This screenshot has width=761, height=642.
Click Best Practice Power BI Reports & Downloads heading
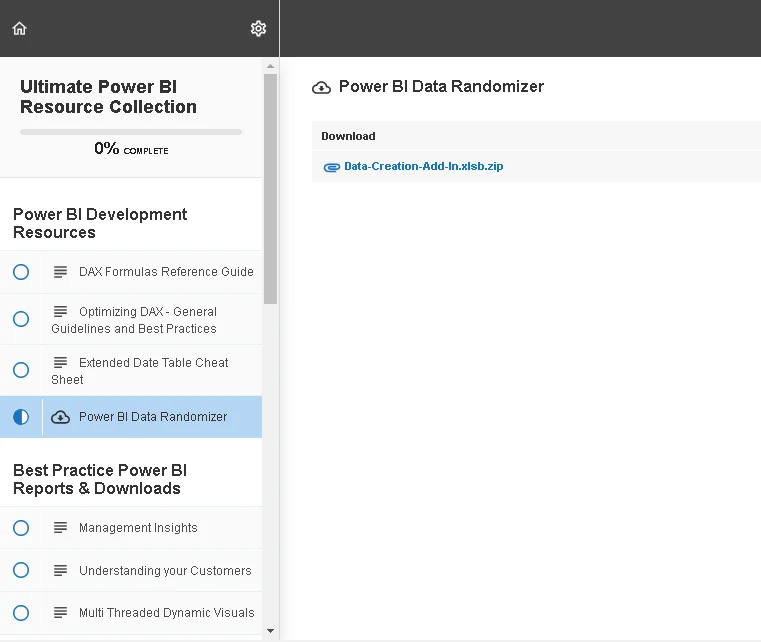point(100,479)
